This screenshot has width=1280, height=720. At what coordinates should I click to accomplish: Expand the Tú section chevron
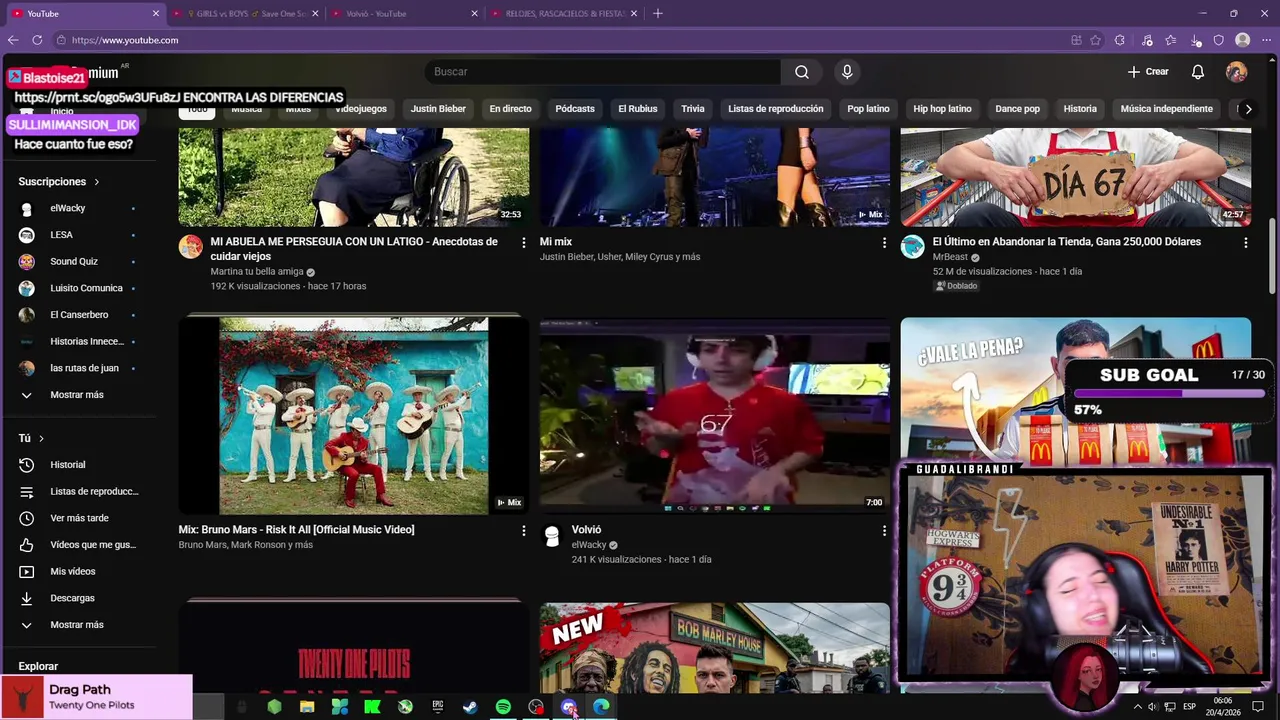point(41,438)
